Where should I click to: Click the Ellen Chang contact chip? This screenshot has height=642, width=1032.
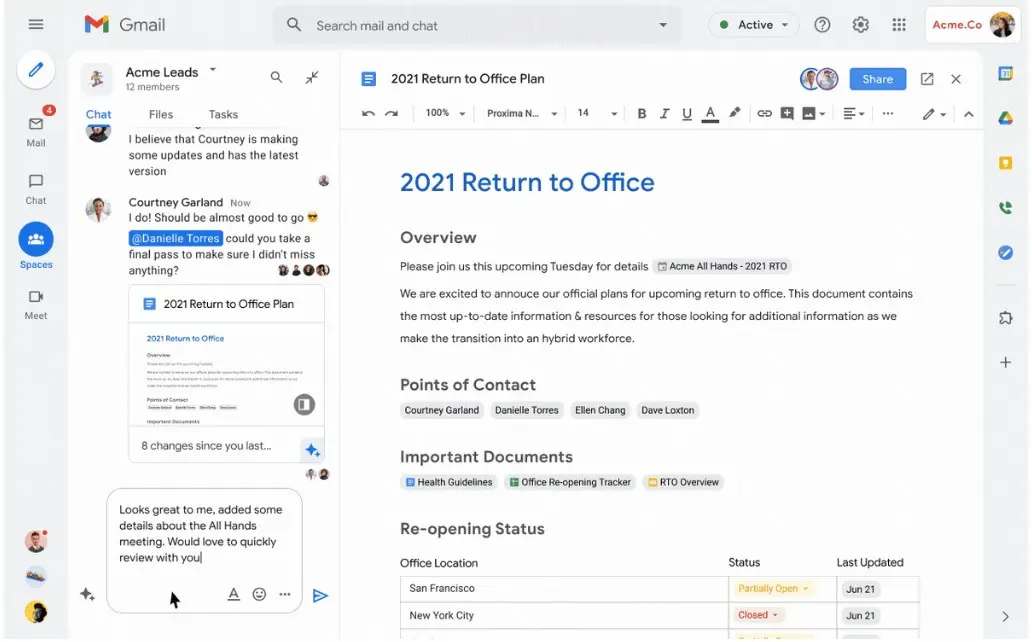coord(600,410)
